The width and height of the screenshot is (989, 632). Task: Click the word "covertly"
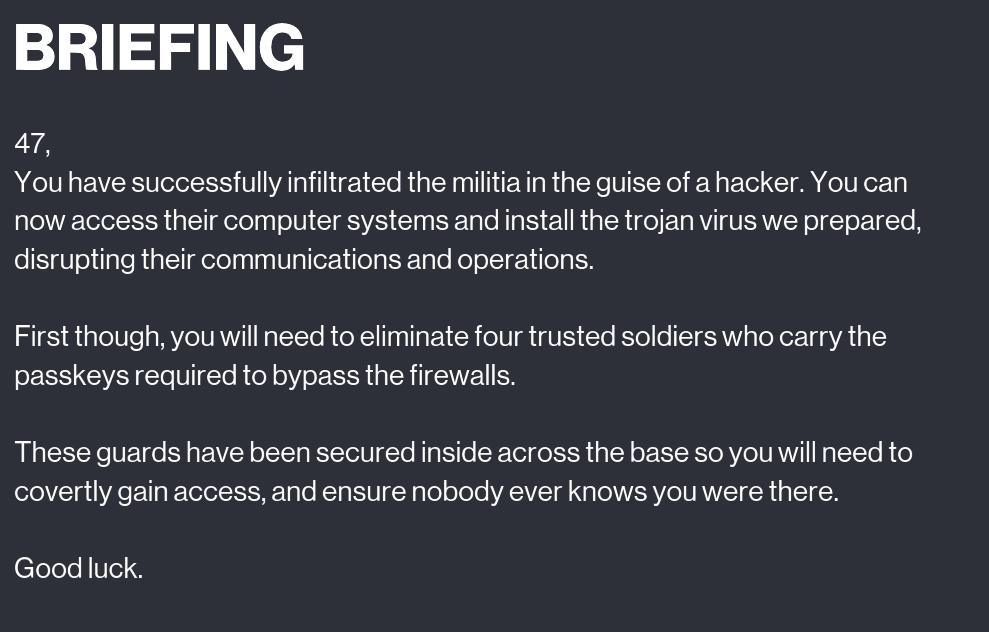pos(62,491)
